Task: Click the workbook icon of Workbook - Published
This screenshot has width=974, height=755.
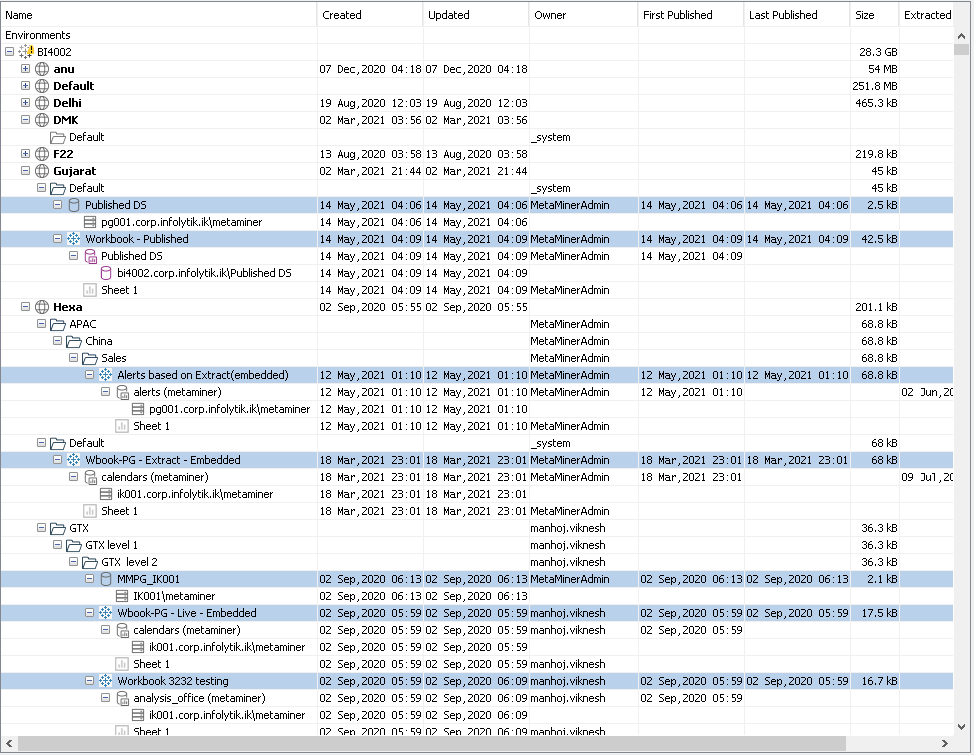Action: pos(74,239)
